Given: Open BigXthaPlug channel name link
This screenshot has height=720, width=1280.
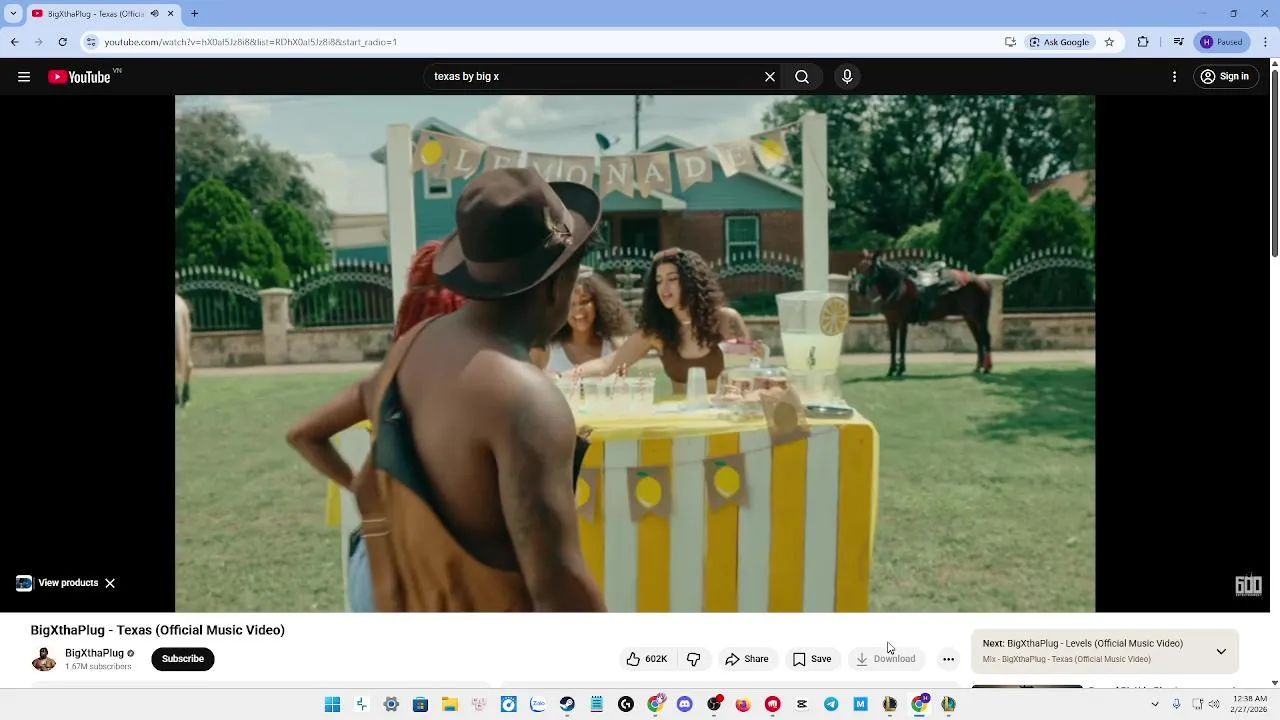Looking at the screenshot, I should 94,653.
